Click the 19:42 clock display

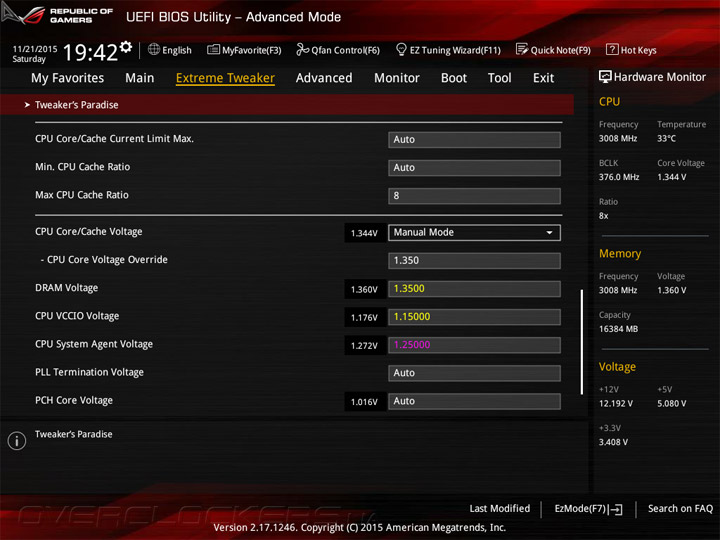pyautogui.click(x=90, y=52)
